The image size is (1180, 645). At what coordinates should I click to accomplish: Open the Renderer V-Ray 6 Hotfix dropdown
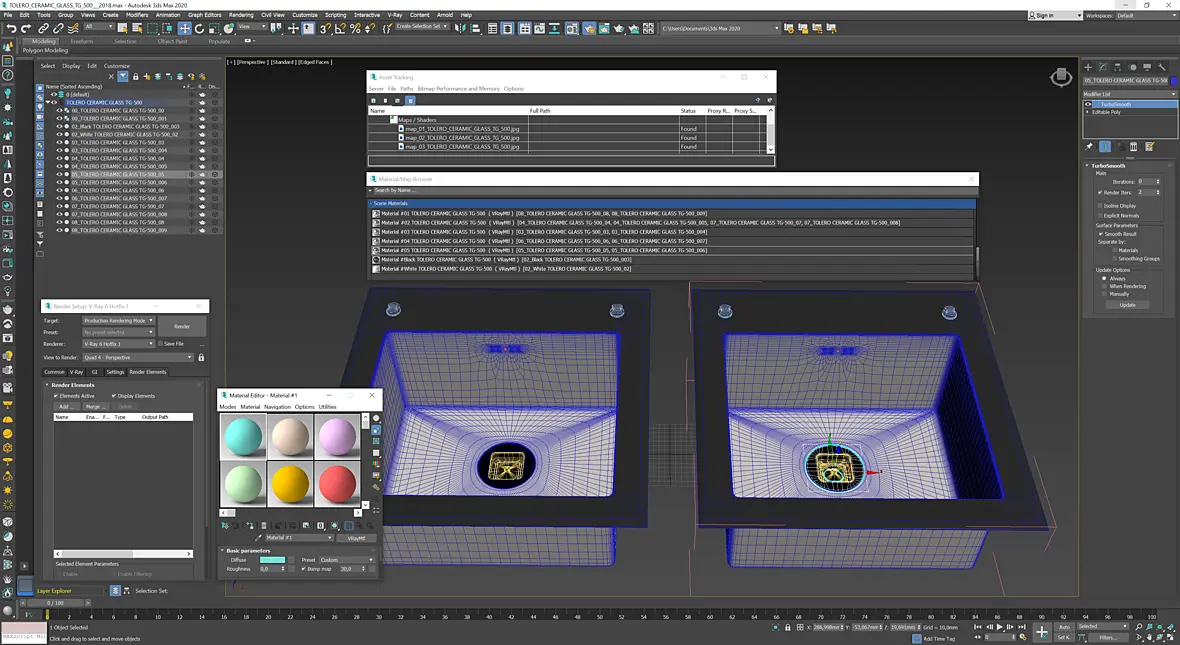(x=118, y=344)
